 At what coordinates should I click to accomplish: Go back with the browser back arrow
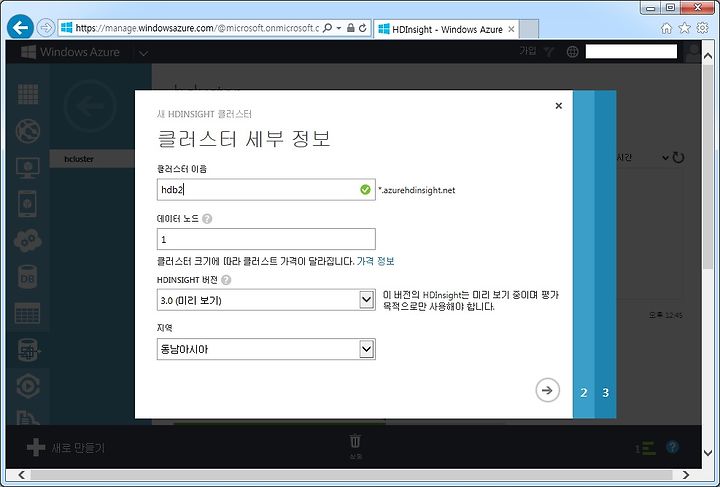[20, 28]
